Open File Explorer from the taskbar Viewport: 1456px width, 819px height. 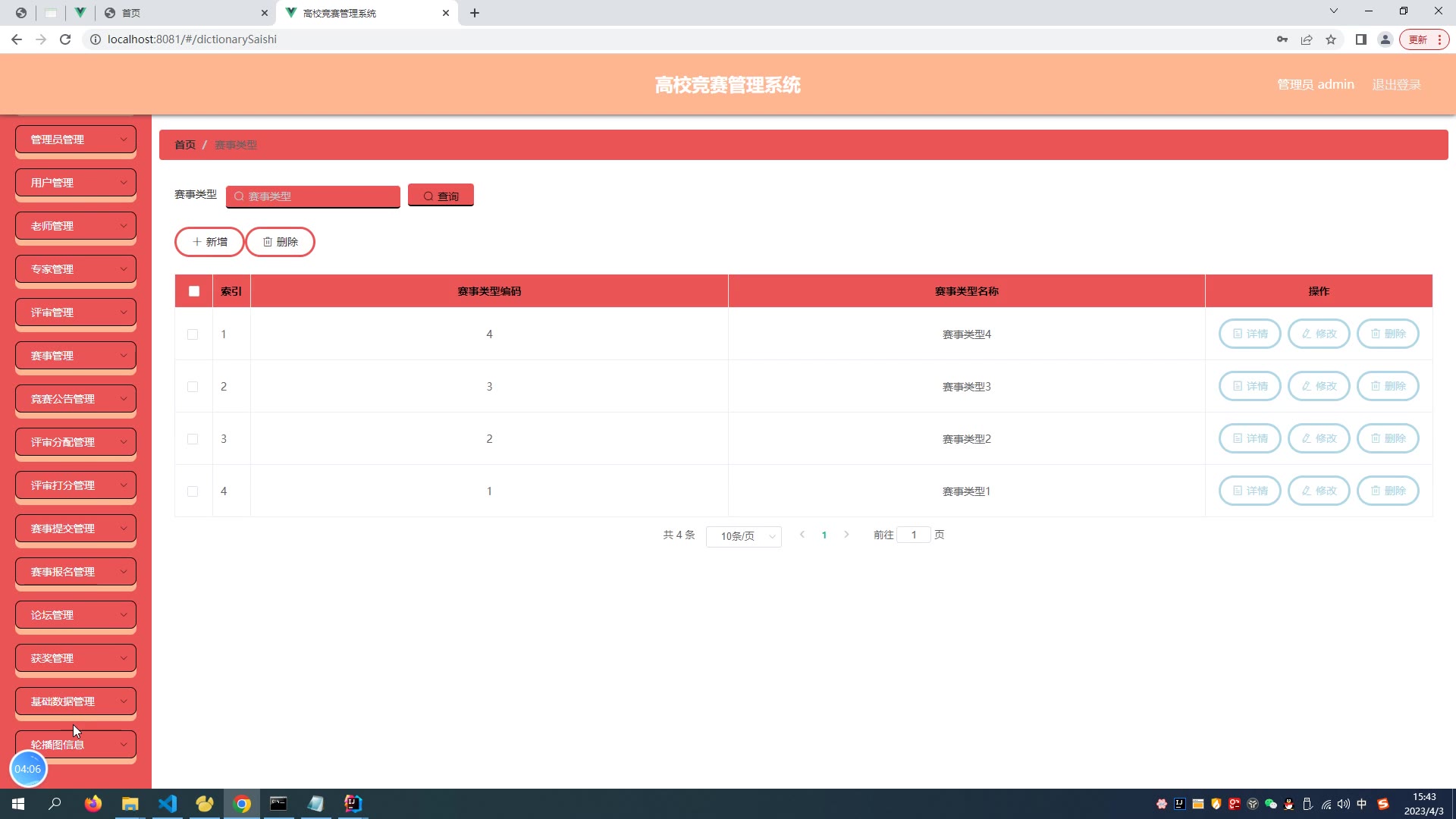pos(130,804)
